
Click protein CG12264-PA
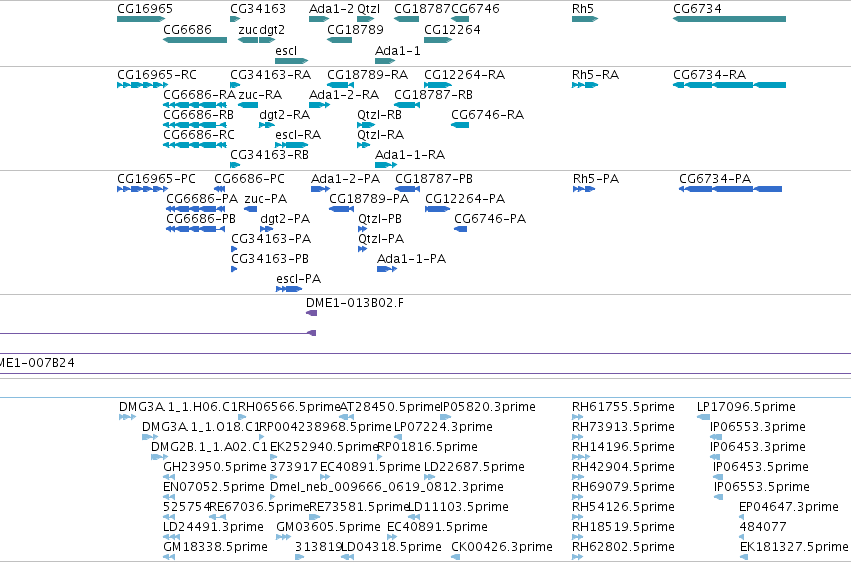437,209
